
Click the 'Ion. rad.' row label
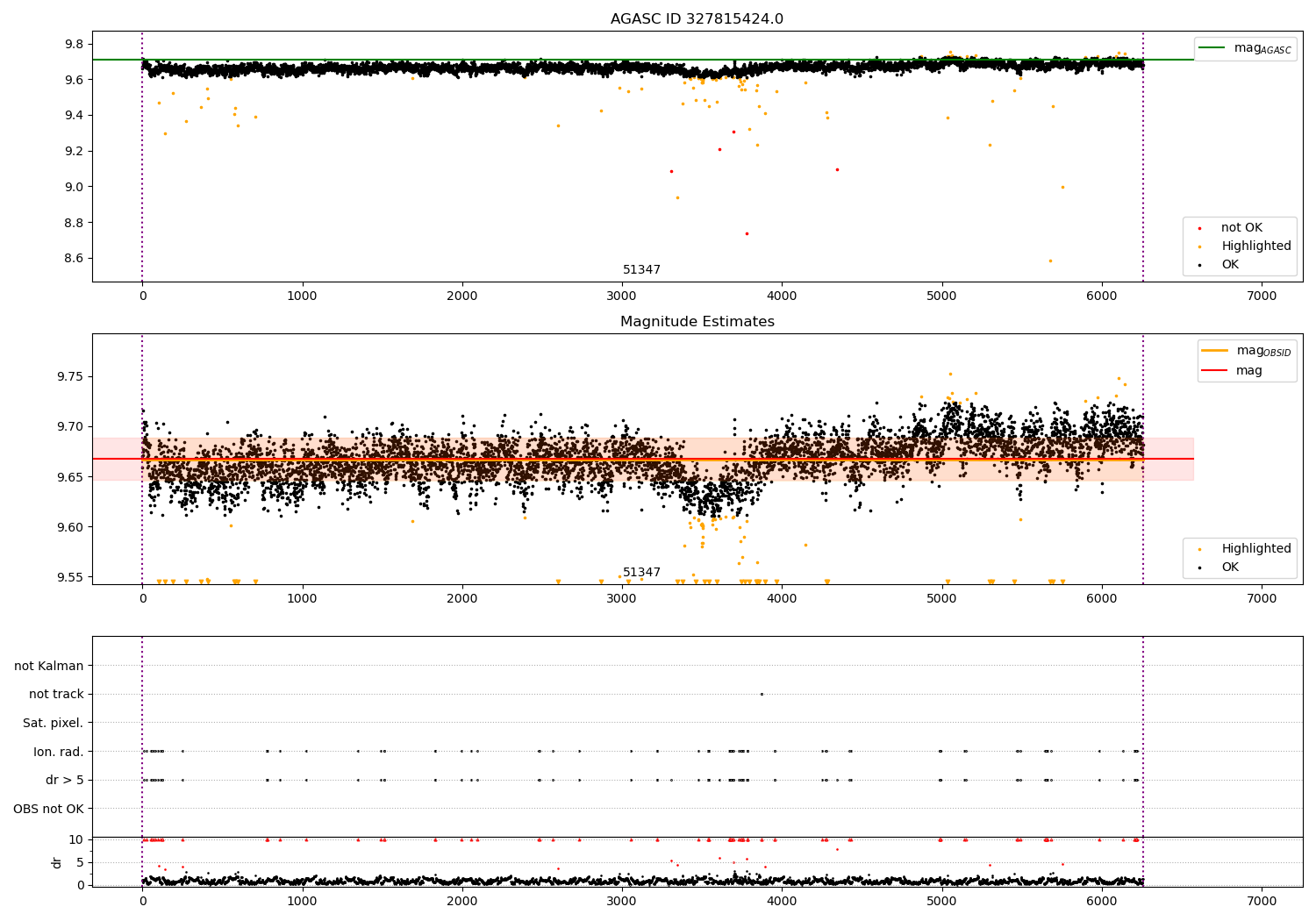point(59,752)
